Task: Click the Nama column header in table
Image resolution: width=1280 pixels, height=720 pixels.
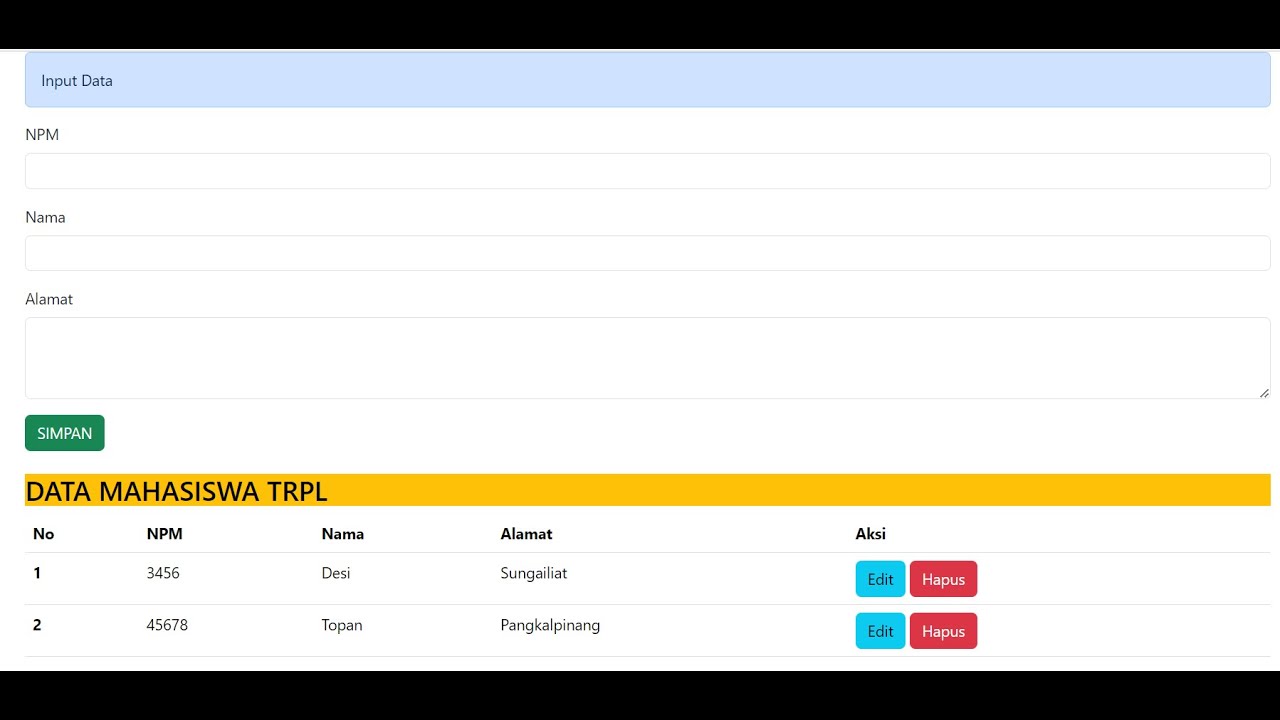Action: (343, 534)
